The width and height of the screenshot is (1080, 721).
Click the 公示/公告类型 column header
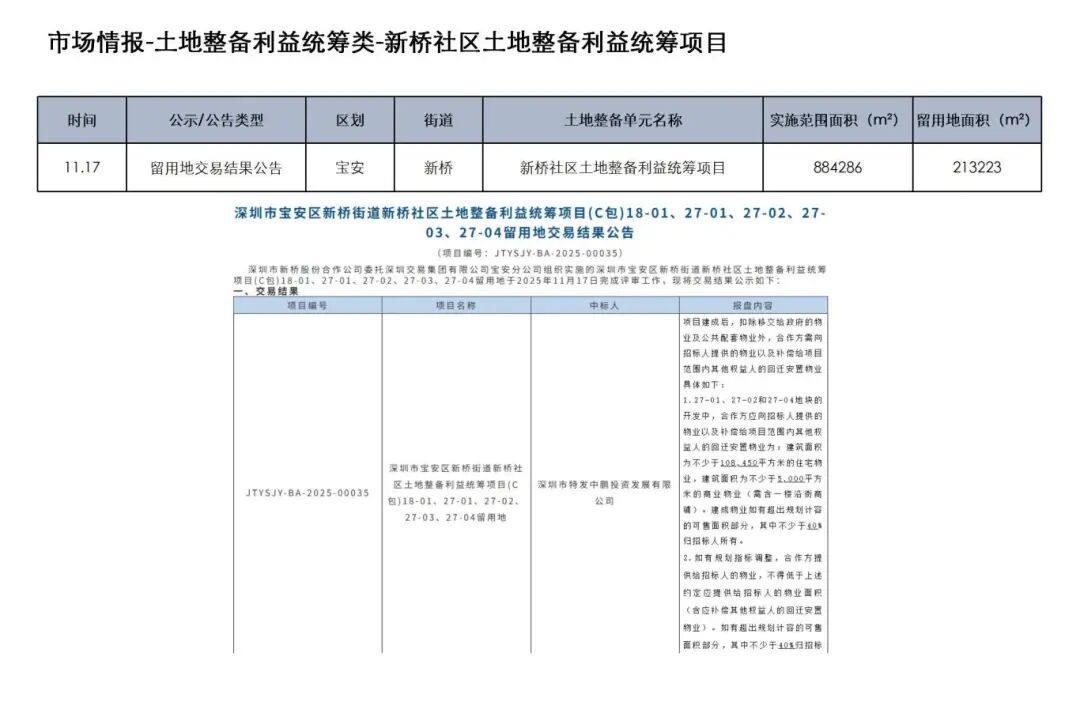tap(216, 120)
